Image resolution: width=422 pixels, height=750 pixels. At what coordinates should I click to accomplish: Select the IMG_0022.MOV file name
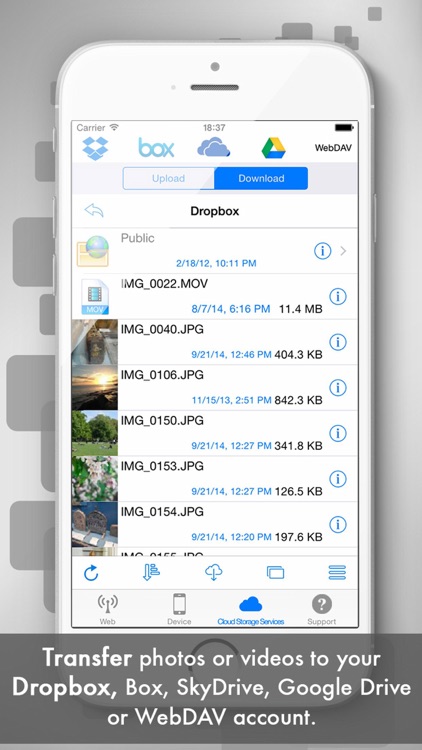pos(164,284)
